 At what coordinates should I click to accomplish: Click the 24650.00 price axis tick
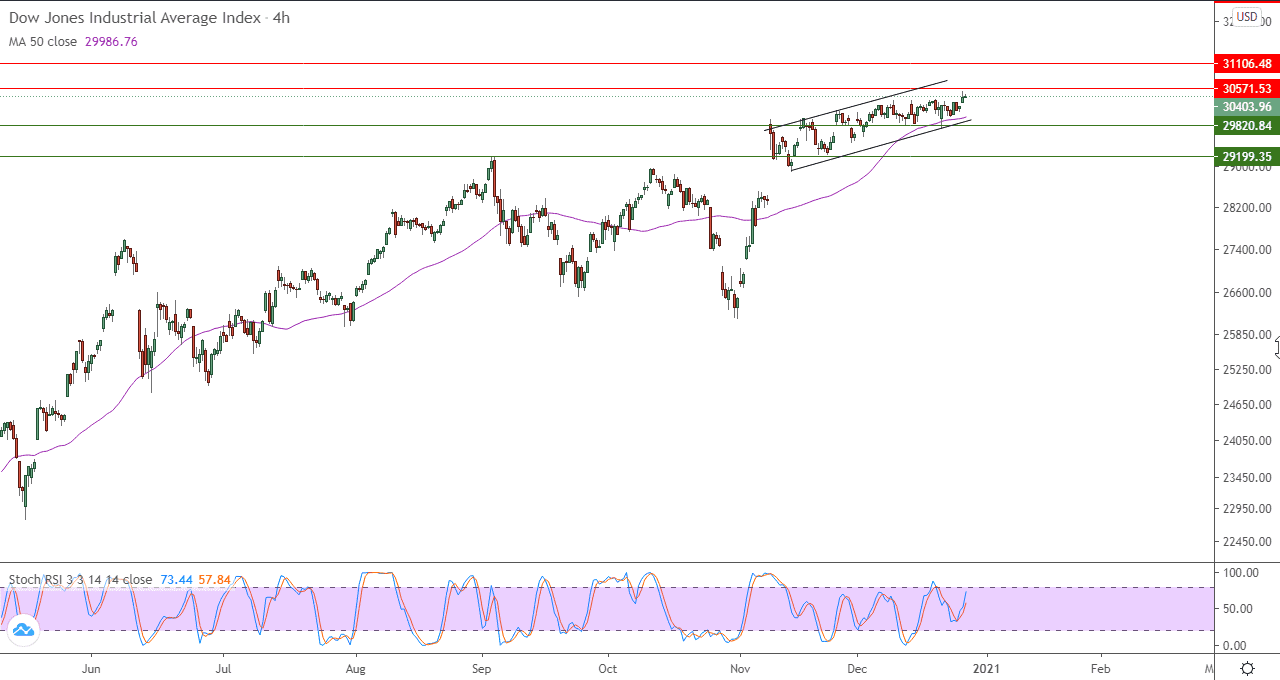click(x=1246, y=405)
